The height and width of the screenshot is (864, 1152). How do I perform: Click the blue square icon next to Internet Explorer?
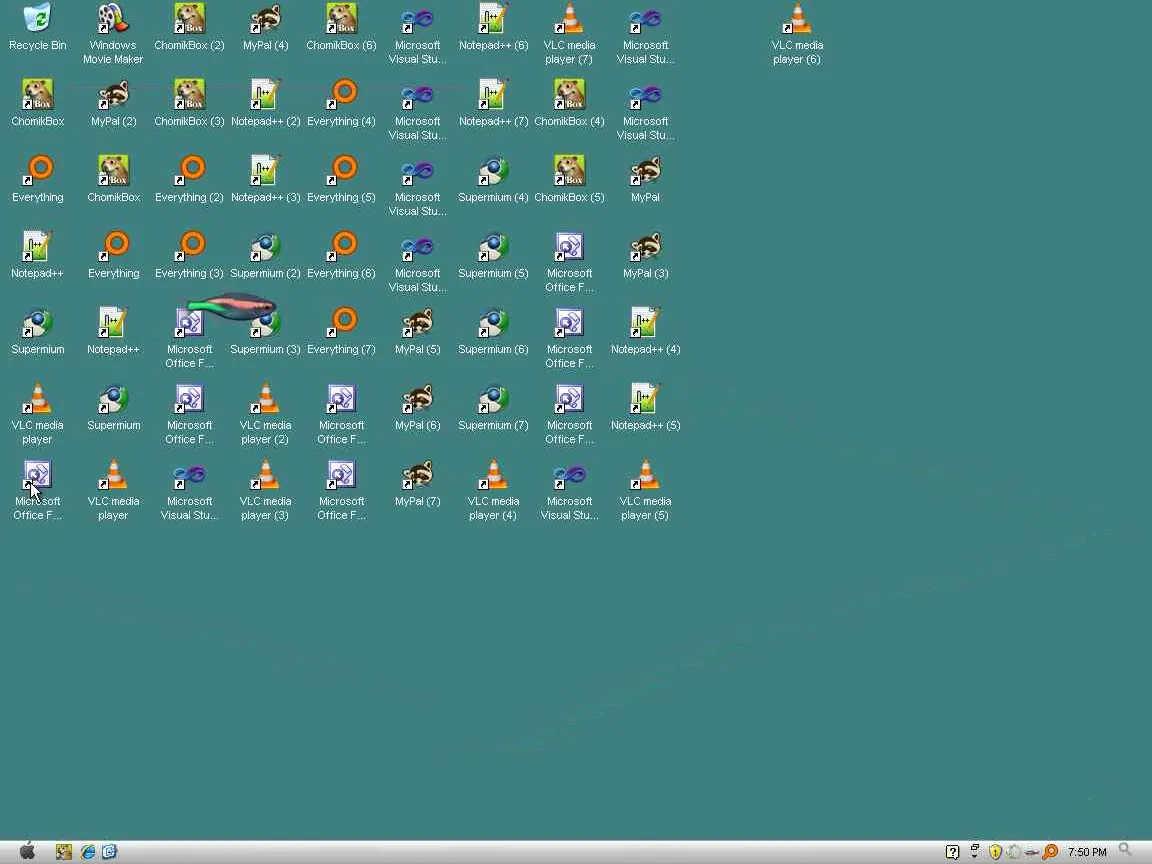(109, 852)
